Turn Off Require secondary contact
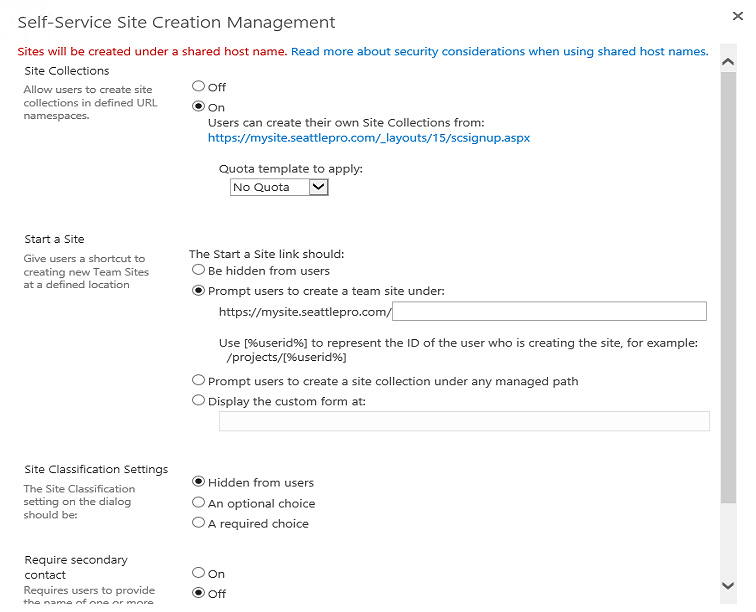The height and width of the screenshot is (612, 756). 198,593
